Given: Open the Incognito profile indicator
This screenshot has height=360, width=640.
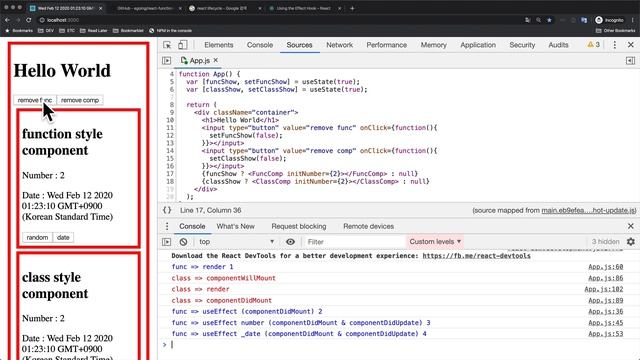Looking at the screenshot, I should pyautogui.click(x=609, y=20).
